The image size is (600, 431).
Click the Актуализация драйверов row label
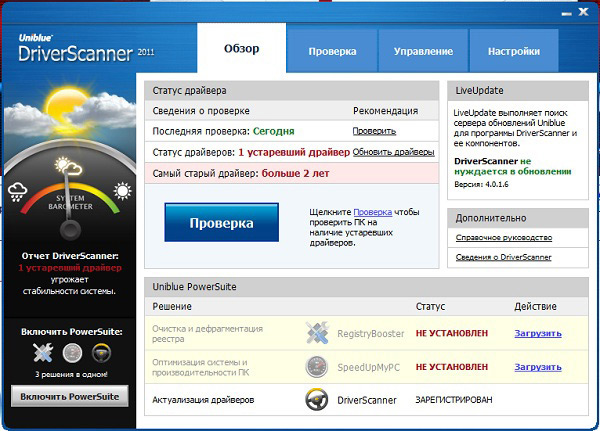coord(203,400)
